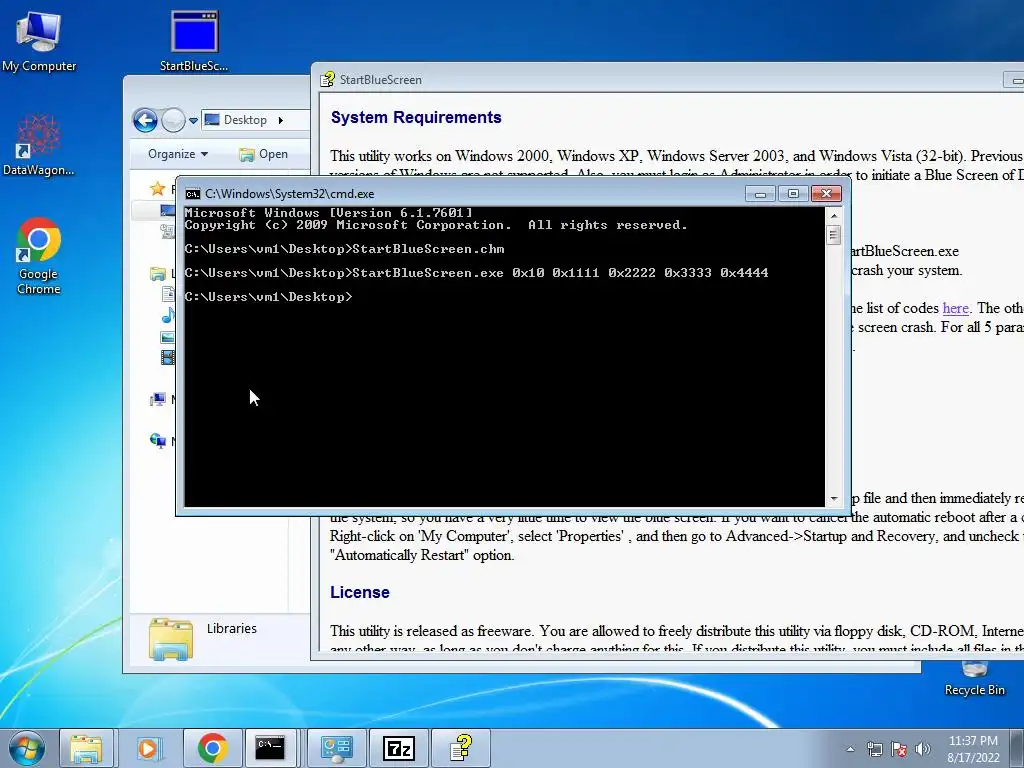
Task: Click the StartBlueScreen.exe 0x10 command line
Action: pos(477,273)
